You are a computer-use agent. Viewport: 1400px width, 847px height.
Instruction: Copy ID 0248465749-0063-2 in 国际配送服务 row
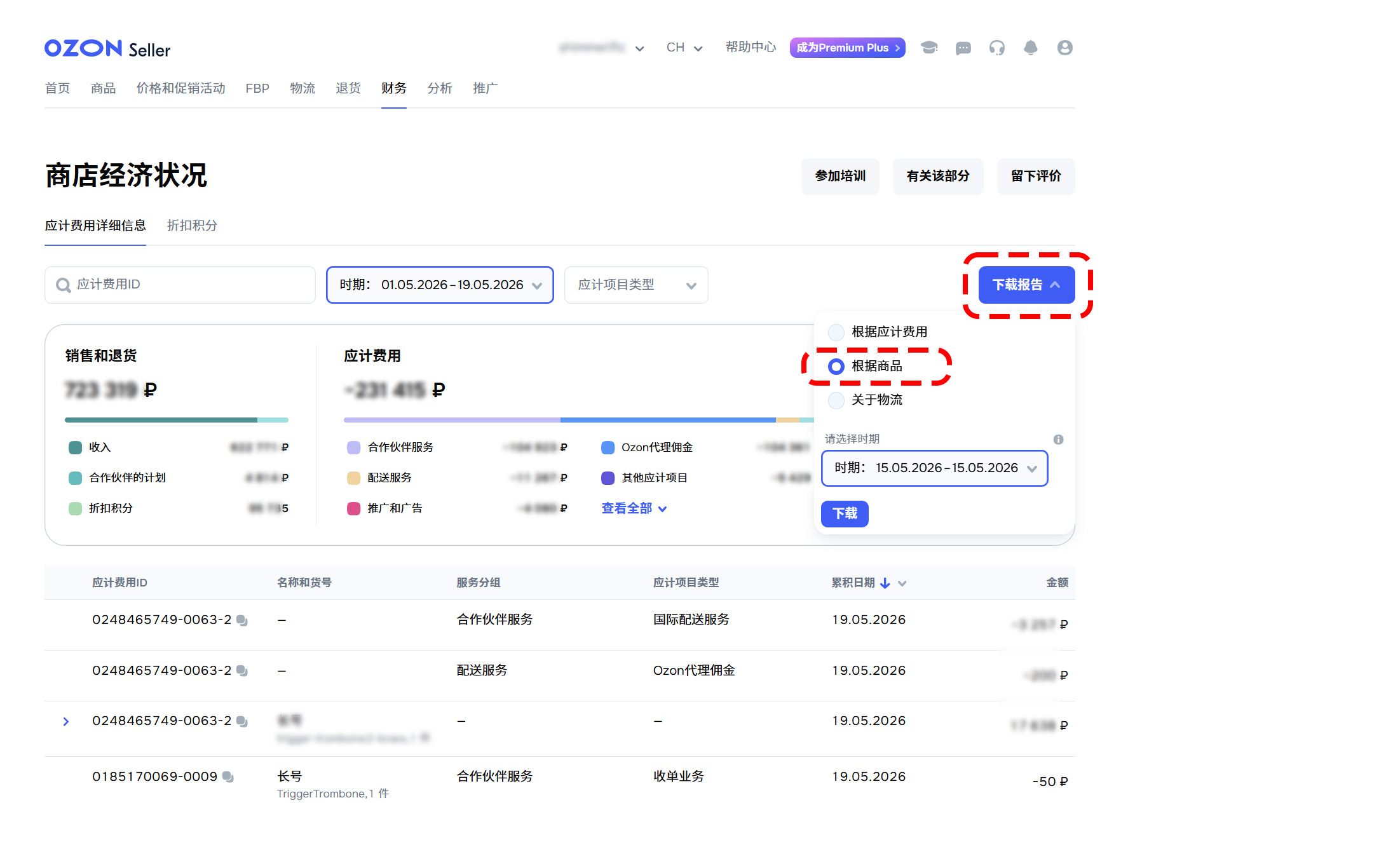point(242,620)
